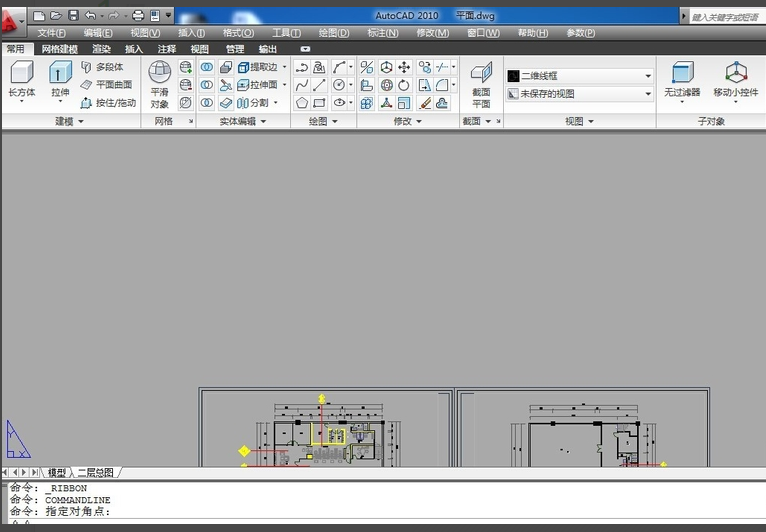Switch to the 二层总图 layout tab
Image resolution: width=766 pixels, height=532 pixels.
click(x=96, y=472)
